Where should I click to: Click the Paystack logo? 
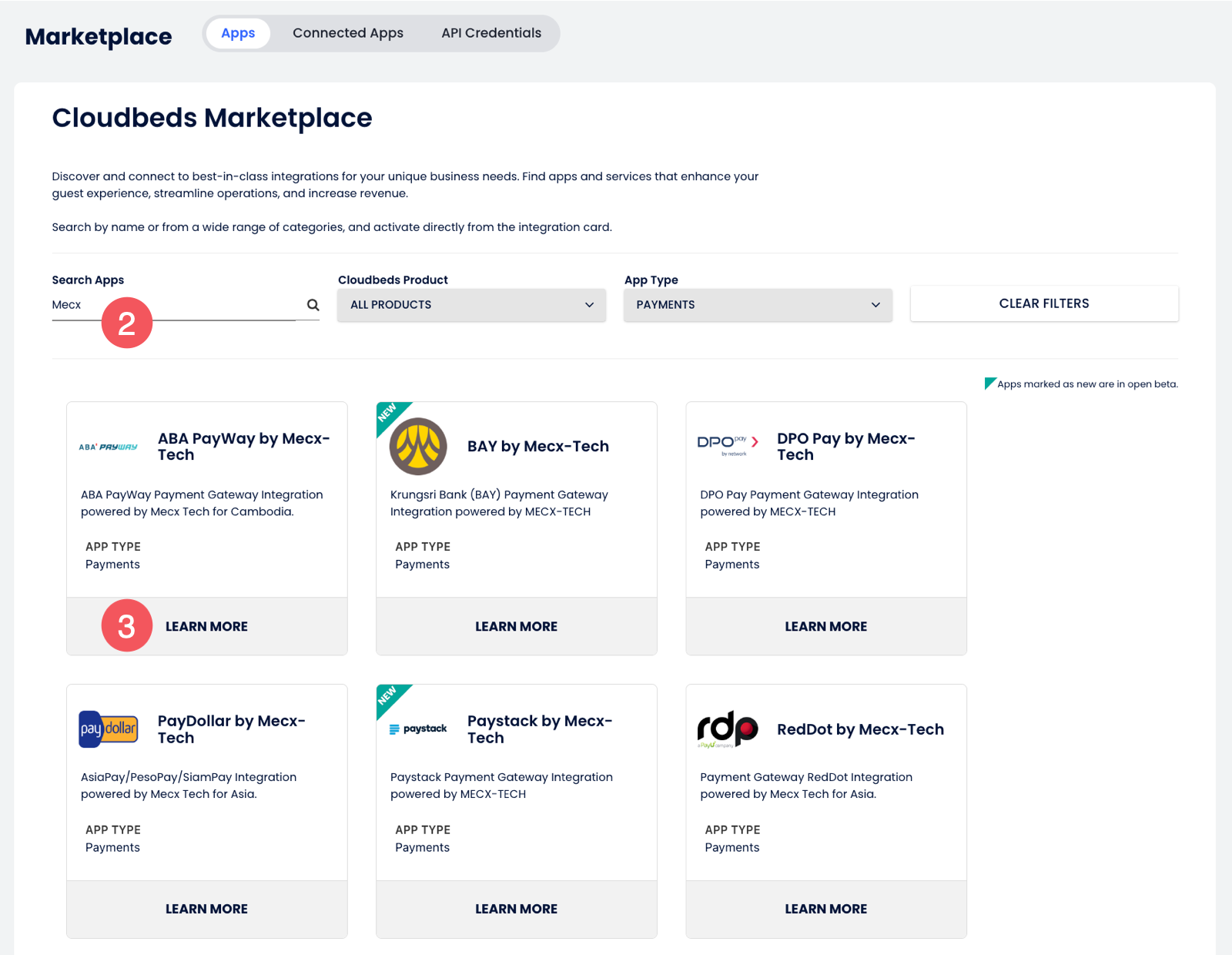coord(418,729)
